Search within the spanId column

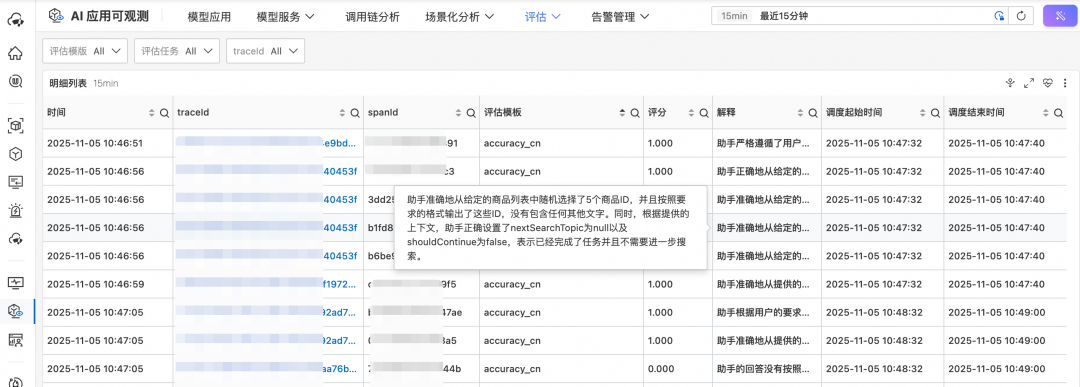(471, 112)
